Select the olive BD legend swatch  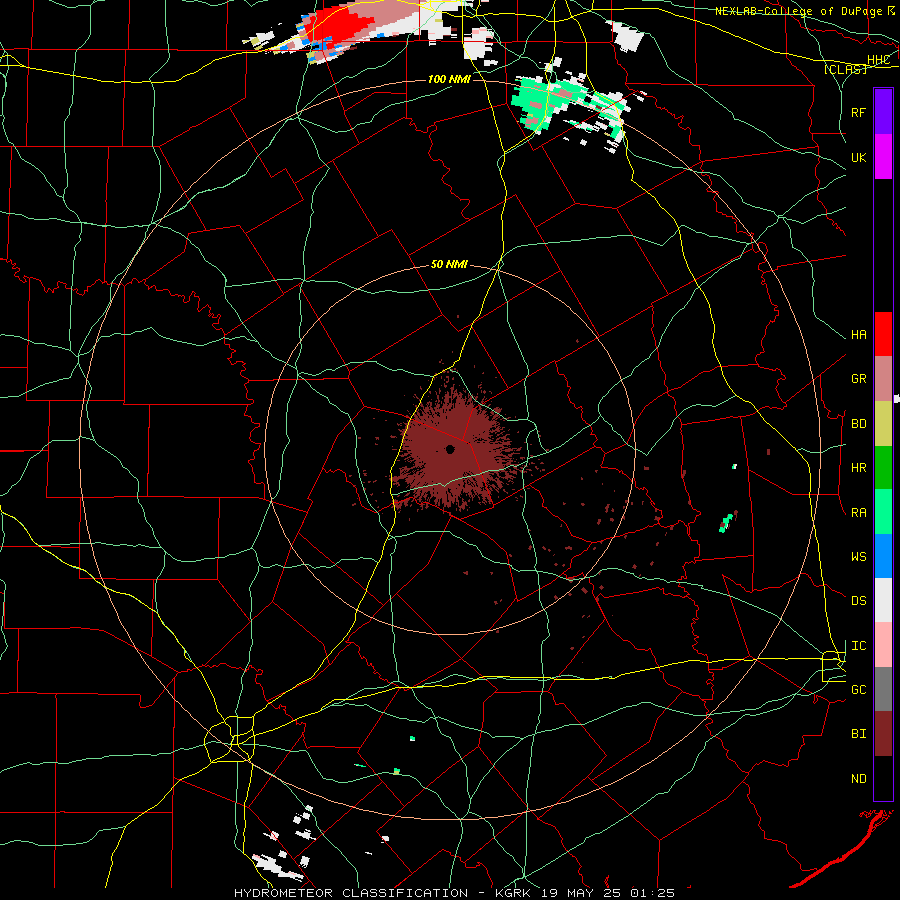click(x=883, y=423)
